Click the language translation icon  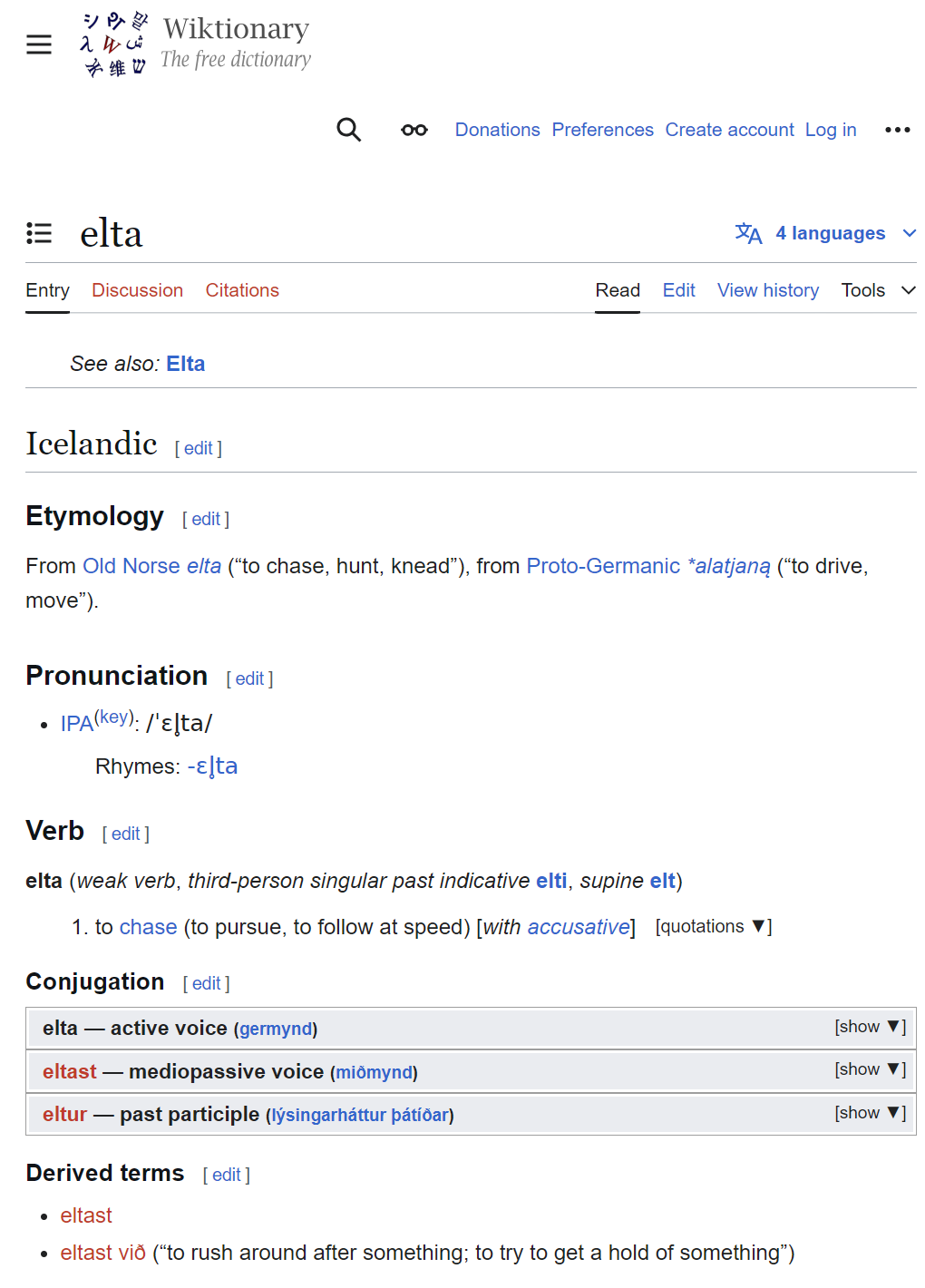tap(748, 233)
